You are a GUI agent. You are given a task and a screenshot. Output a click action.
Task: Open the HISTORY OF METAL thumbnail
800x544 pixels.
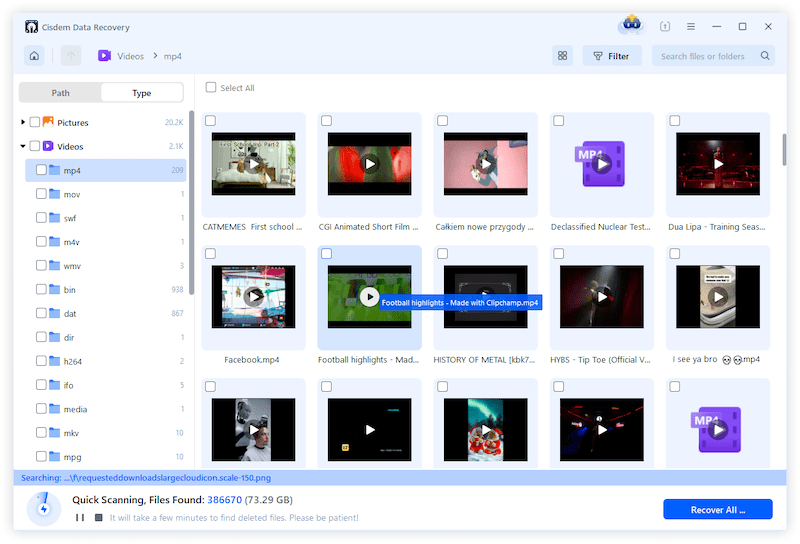click(486, 296)
